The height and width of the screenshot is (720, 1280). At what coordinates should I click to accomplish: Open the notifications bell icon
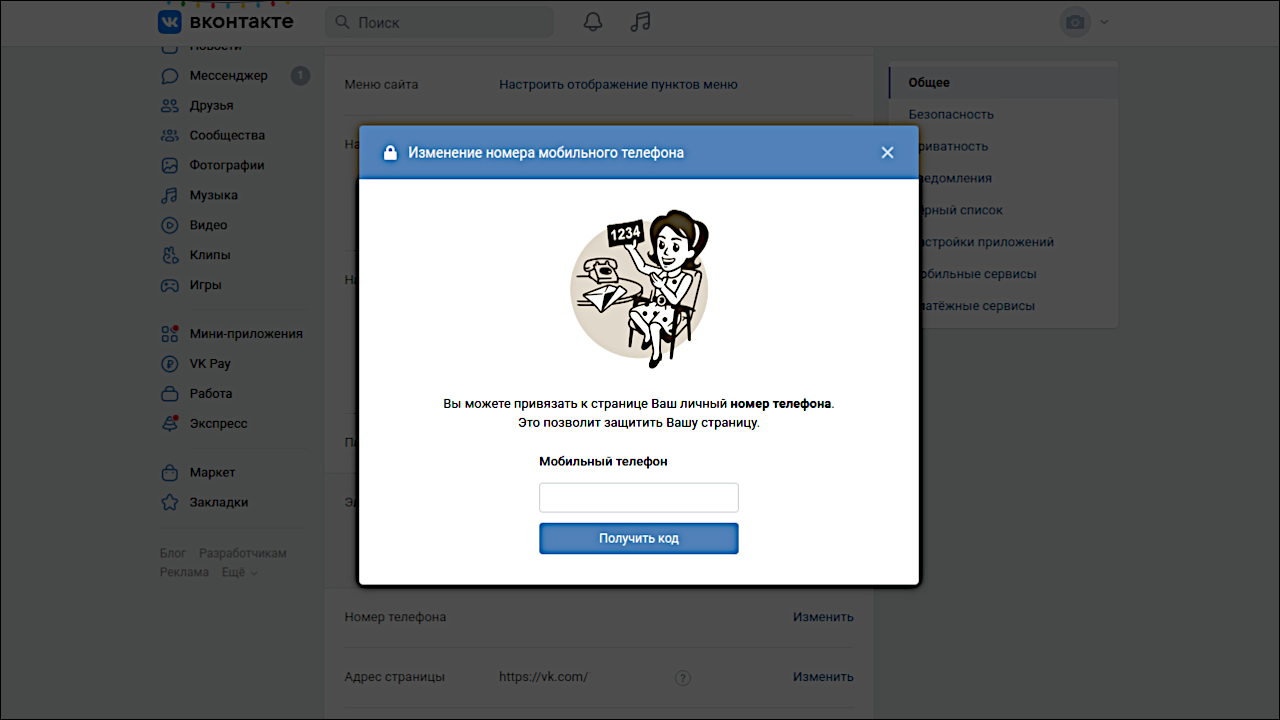point(593,22)
